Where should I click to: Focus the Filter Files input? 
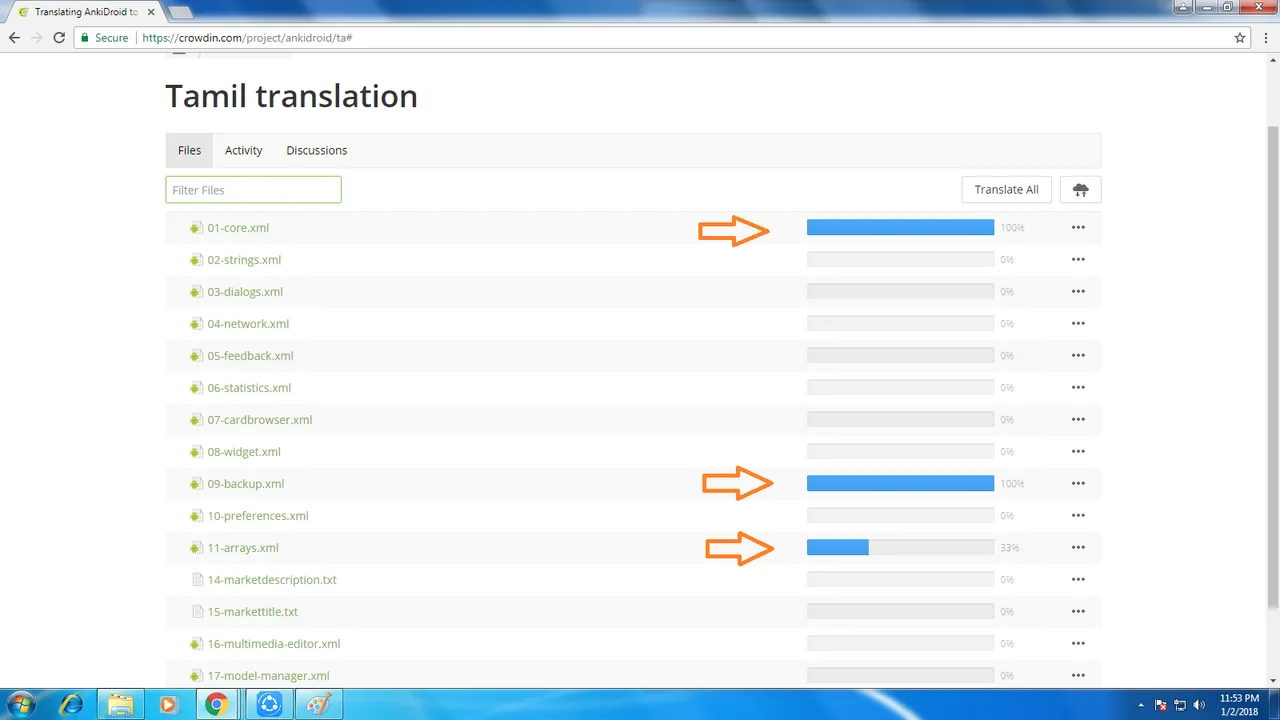click(x=253, y=190)
